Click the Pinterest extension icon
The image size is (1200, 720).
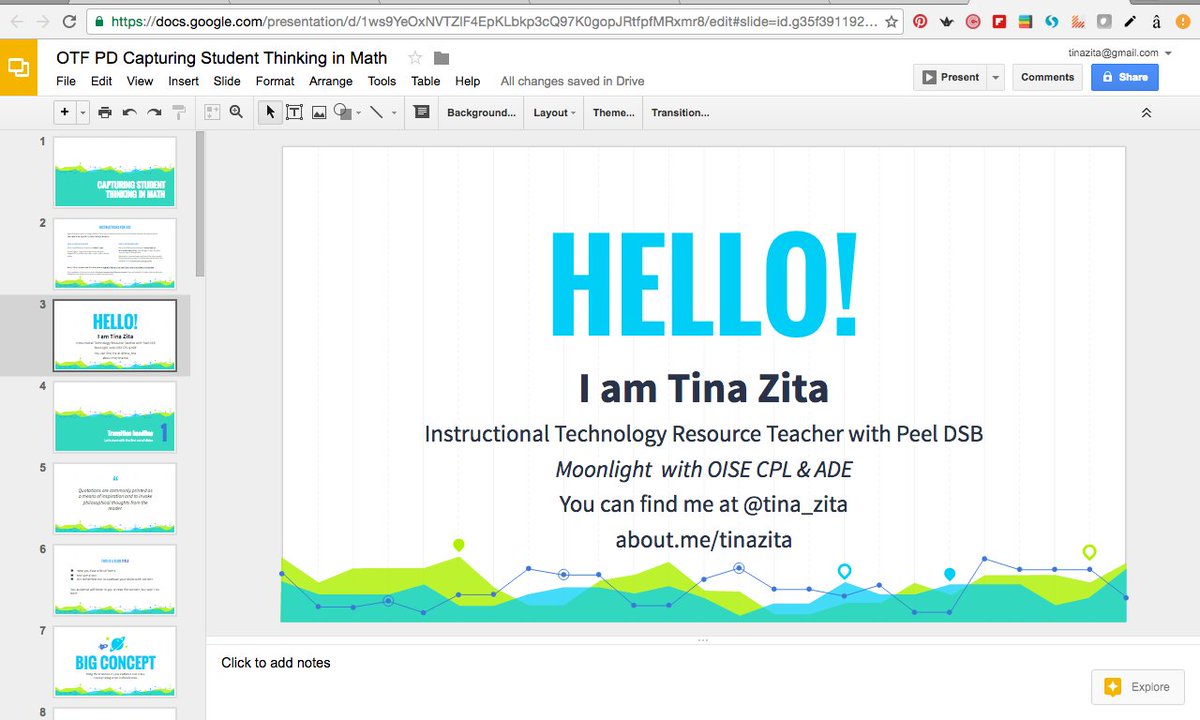click(920, 20)
